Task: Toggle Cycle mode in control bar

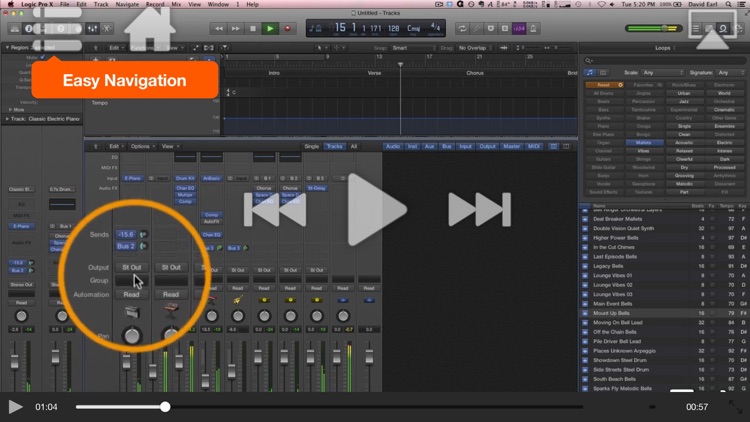Action: pos(462,29)
